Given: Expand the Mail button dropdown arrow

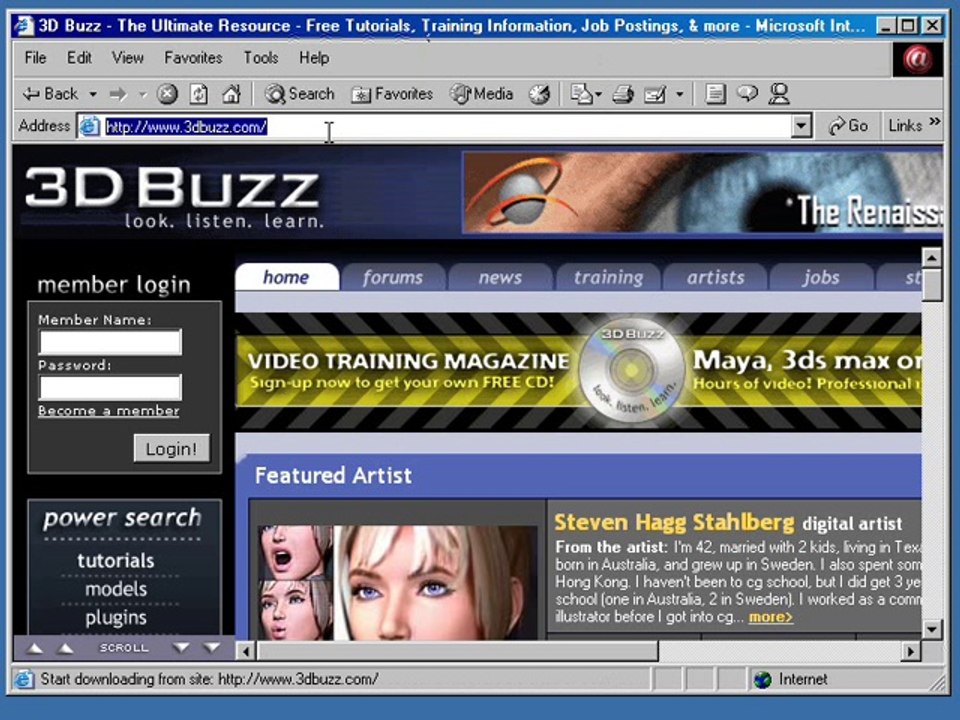Looking at the screenshot, I should point(598,94).
